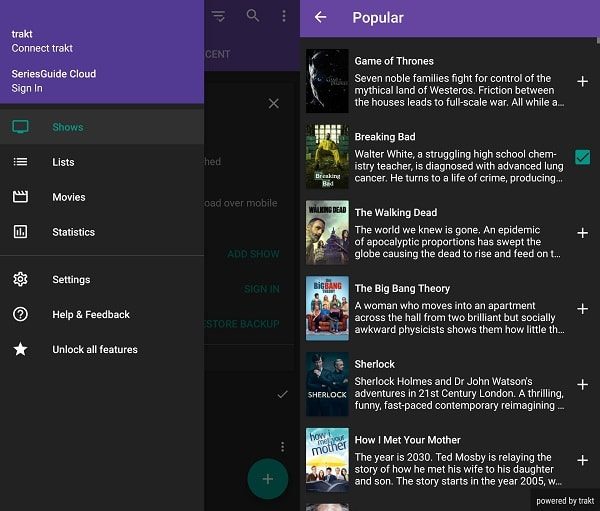This screenshot has width=600, height=511.
Task: Toggle the Breaking Bad added checkmark
Action: point(582,157)
